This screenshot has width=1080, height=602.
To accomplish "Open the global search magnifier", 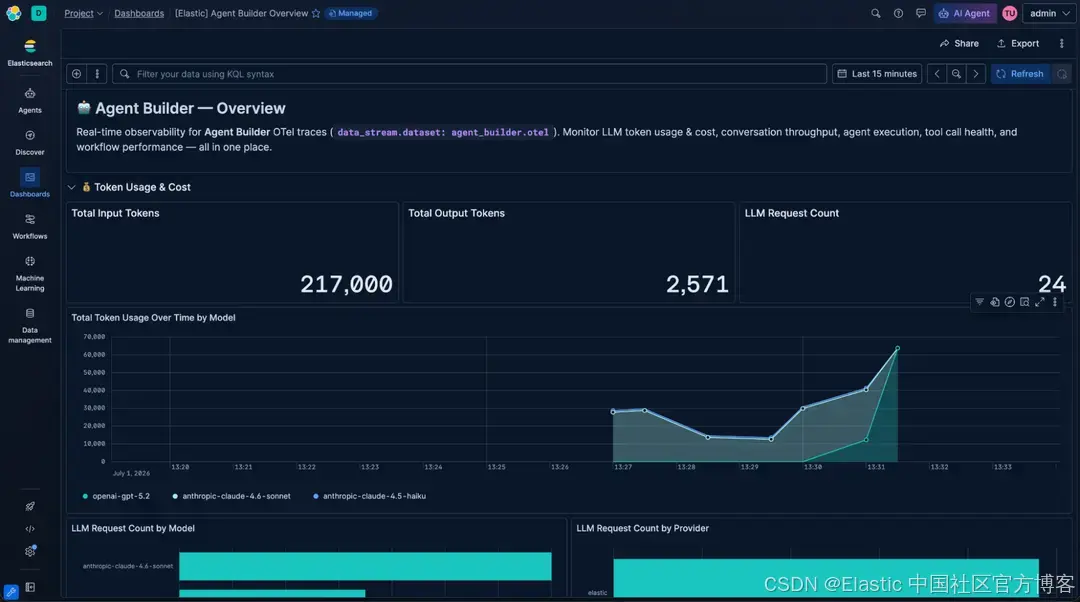I will pos(875,13).
